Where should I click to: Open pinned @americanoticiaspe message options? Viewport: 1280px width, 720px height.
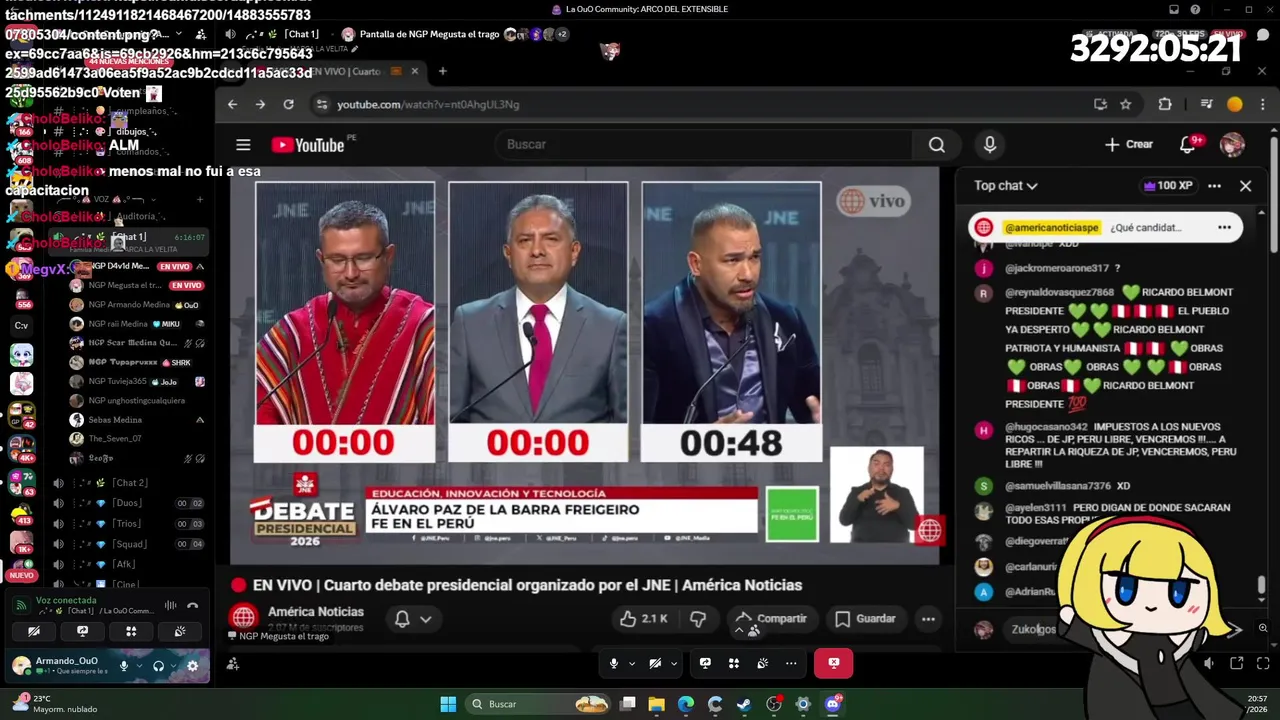pyautogui.click(x=1224, y=228)
